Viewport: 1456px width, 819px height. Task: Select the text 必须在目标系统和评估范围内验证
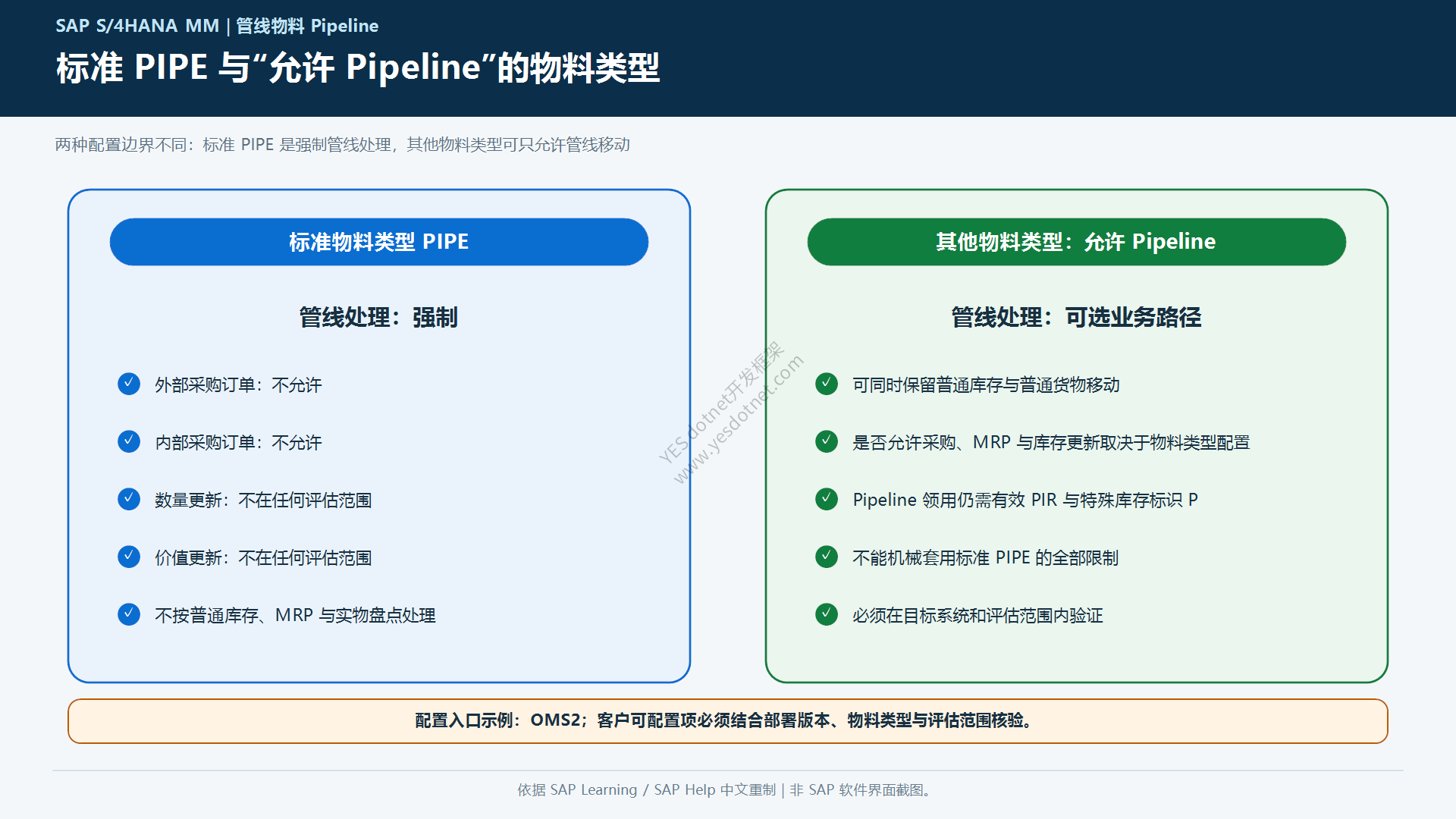pyautogui.click(x=977, y=616)
